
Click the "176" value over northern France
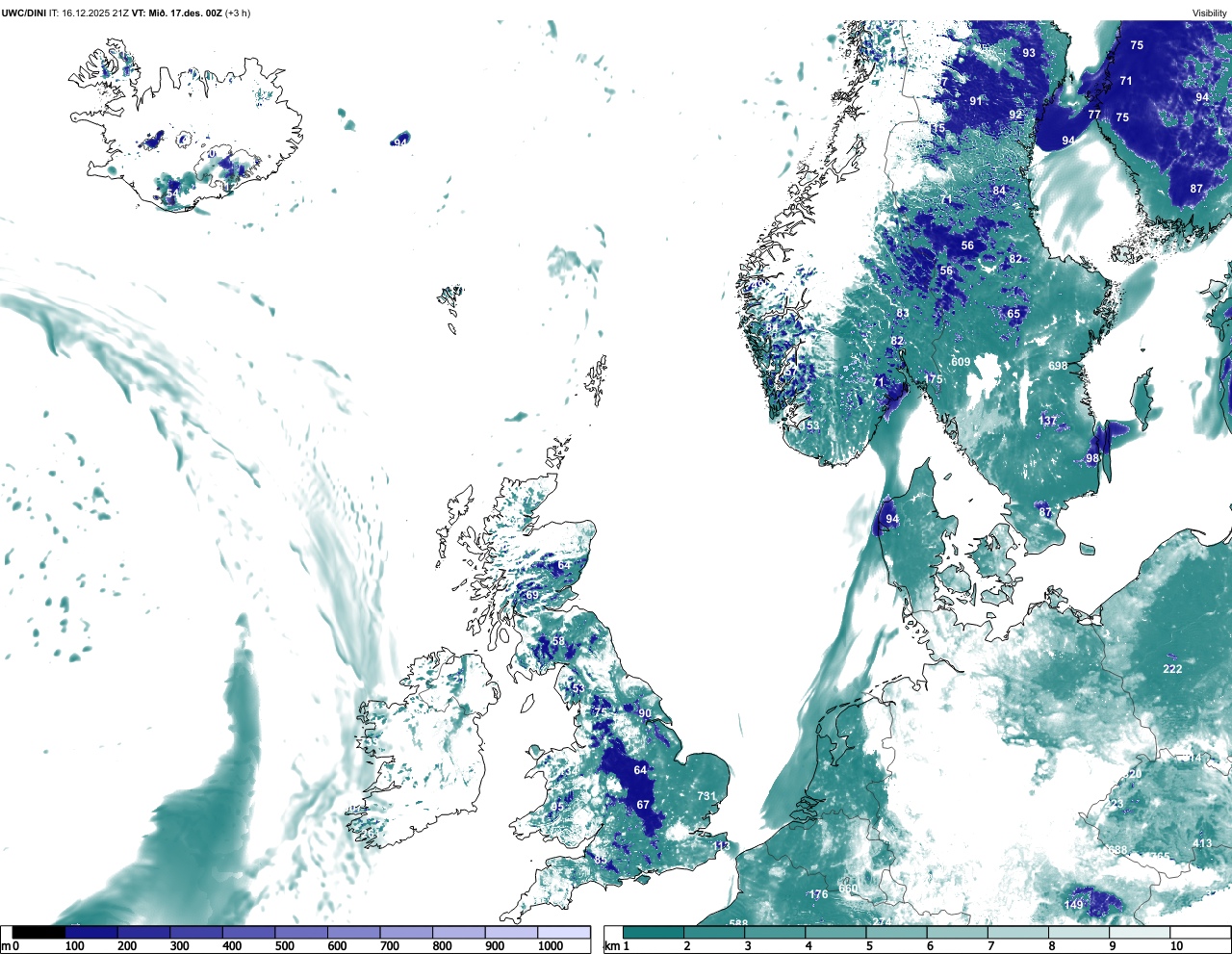pyautogui.click(x=818, y=894)
